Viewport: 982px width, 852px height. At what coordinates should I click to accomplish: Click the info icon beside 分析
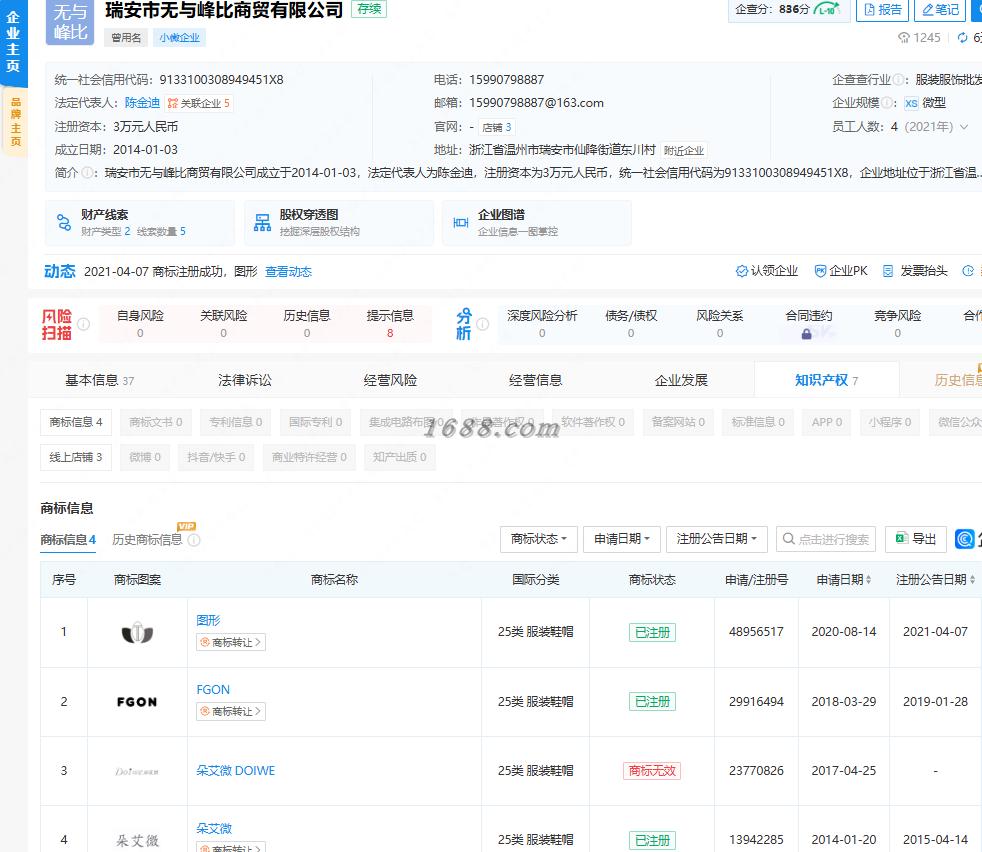(482, 324)
